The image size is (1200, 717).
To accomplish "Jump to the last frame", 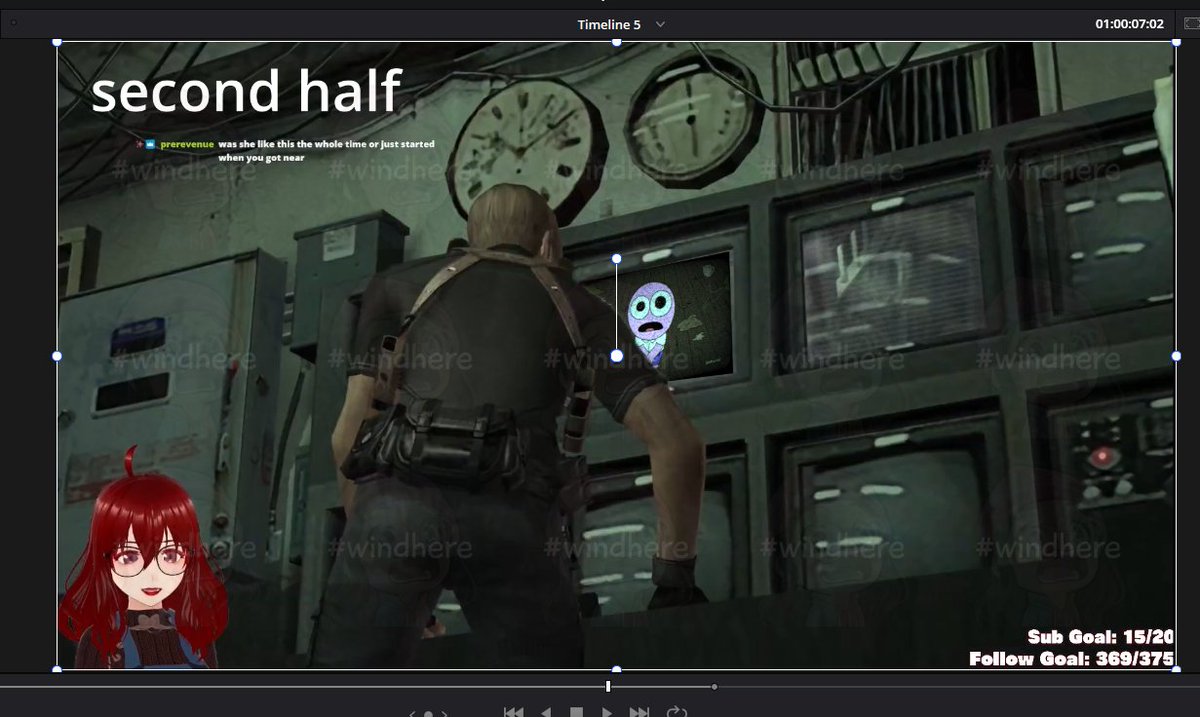I will (639, 712).
